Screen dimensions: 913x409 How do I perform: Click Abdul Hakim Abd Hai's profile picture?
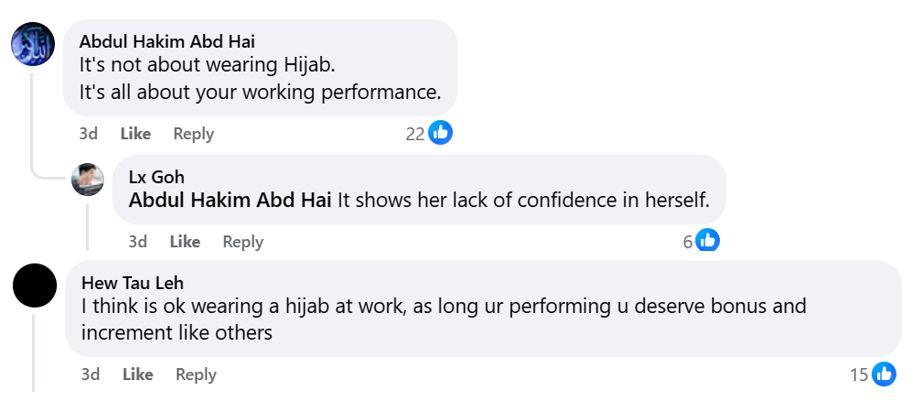33,46
